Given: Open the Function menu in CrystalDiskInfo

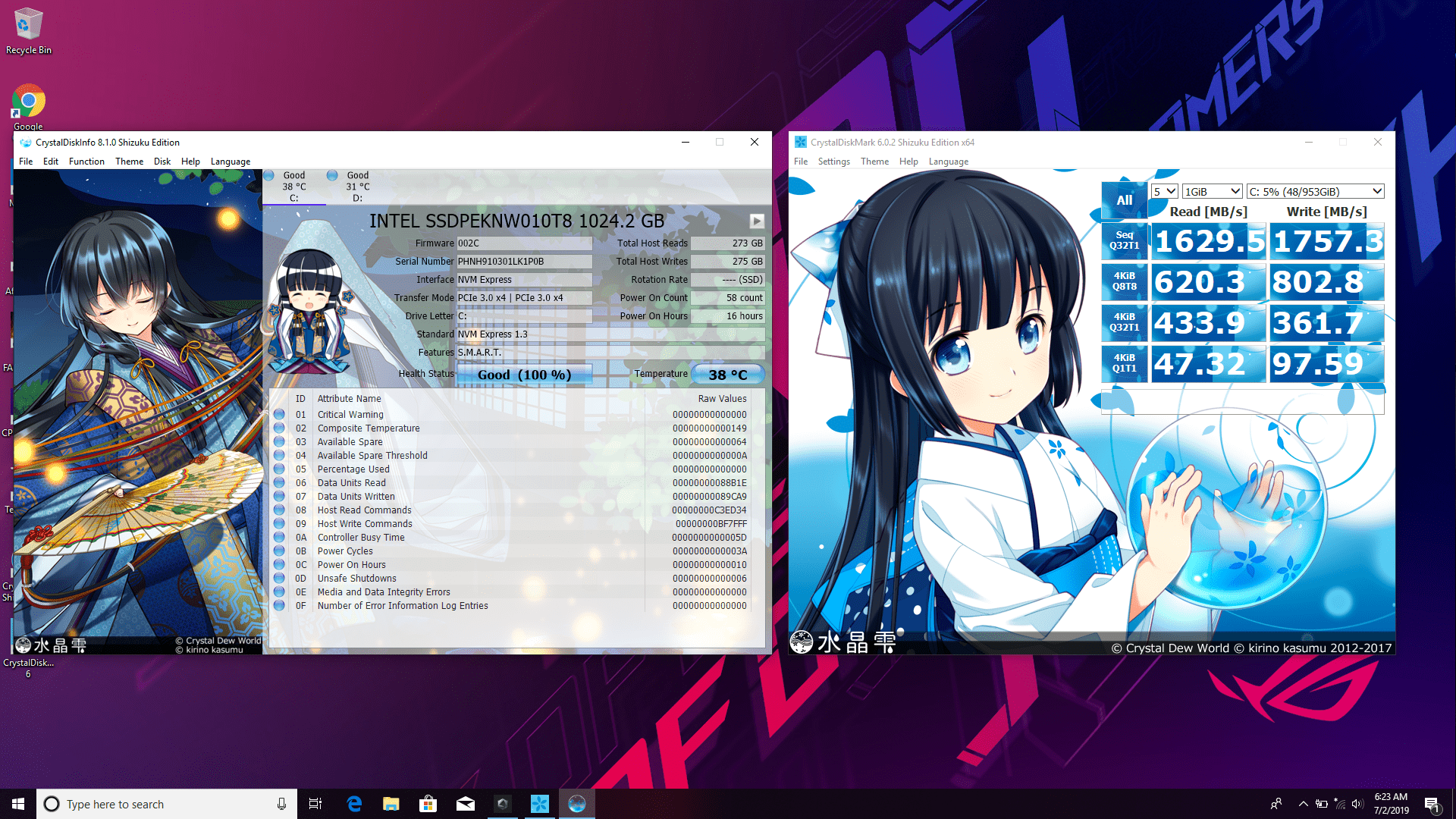Looking at the screenshot, I should tap(86, 162).
